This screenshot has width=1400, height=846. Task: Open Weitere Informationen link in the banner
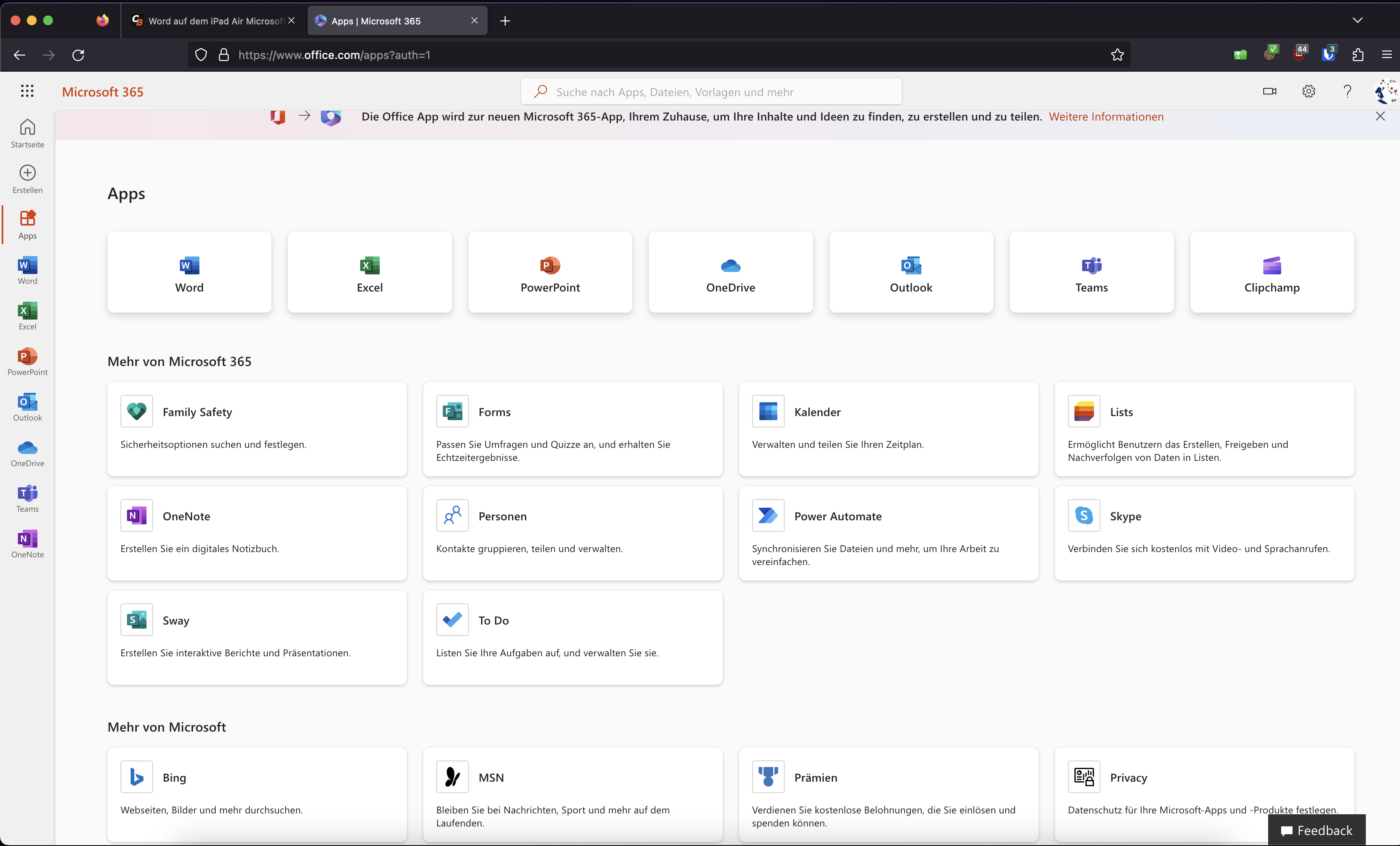pos(1106,116)
